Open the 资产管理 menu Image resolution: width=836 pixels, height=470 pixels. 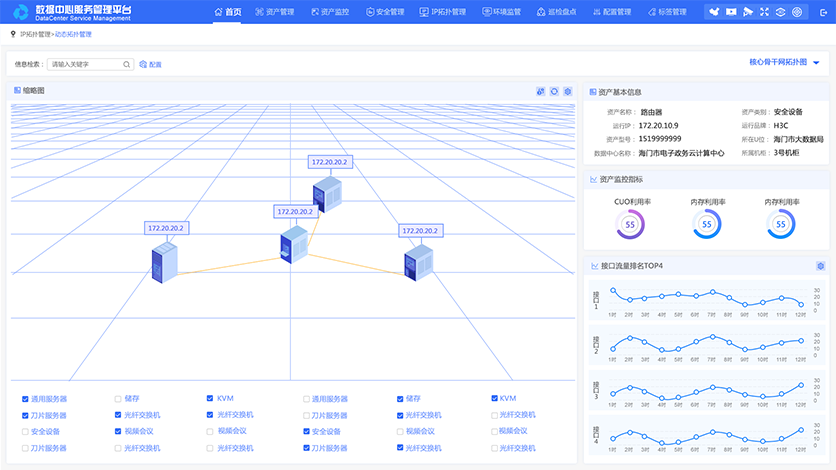coord(275,12)
